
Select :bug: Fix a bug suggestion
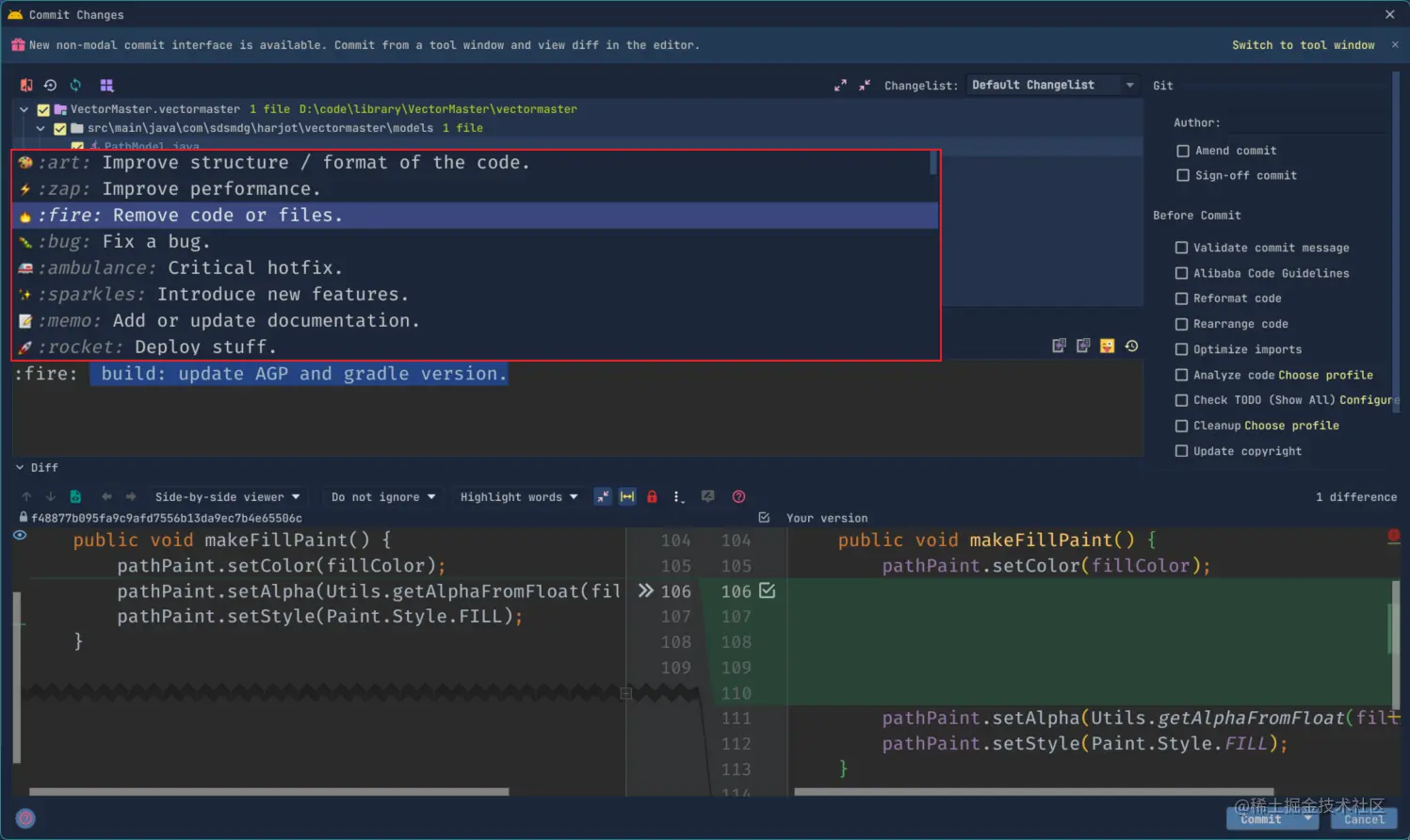click(475, 242)
